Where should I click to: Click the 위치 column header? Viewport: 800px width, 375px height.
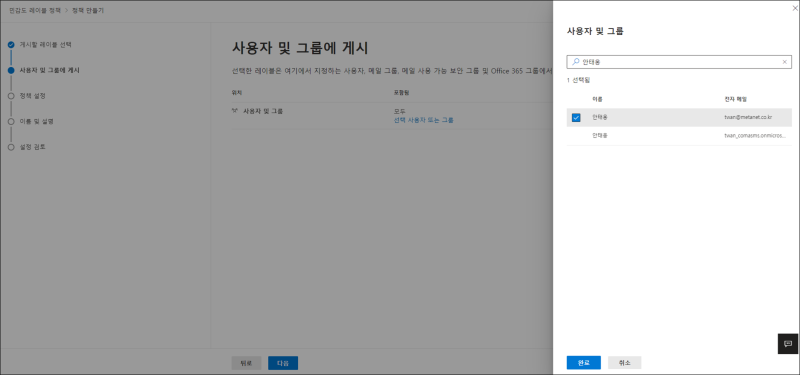point(236,93)
